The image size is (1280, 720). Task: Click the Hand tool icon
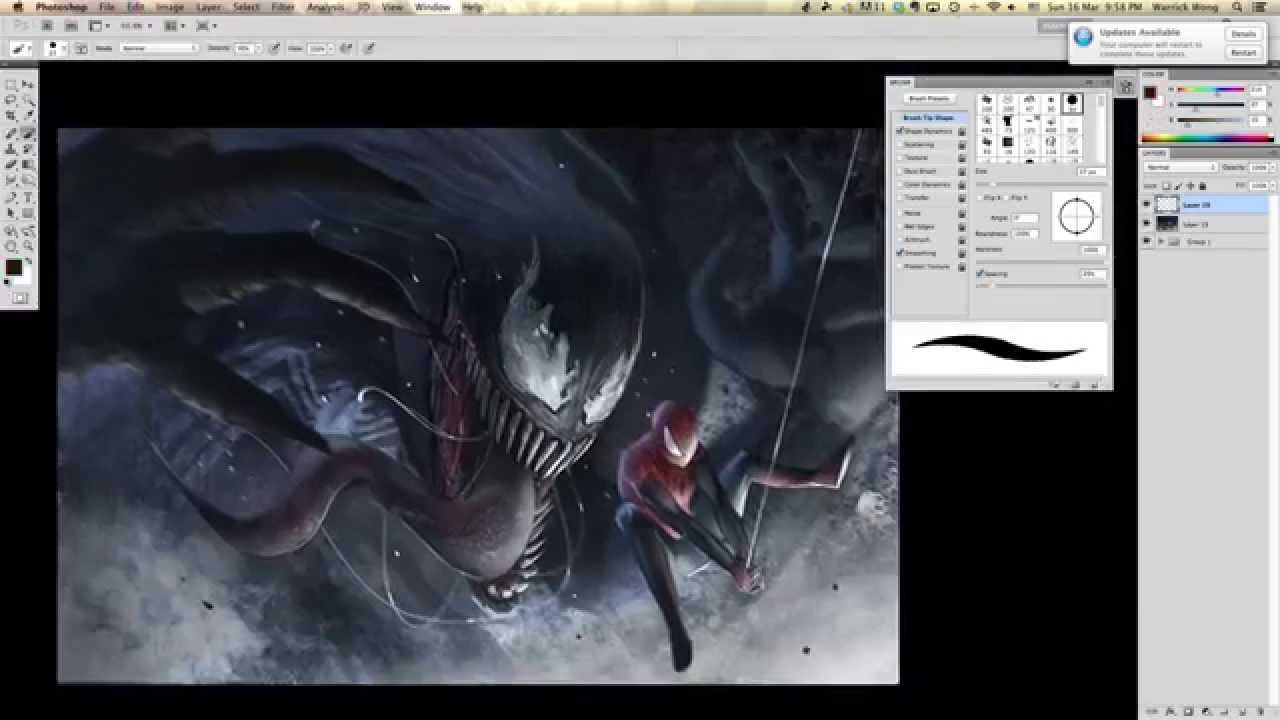(x=11, y=231)
